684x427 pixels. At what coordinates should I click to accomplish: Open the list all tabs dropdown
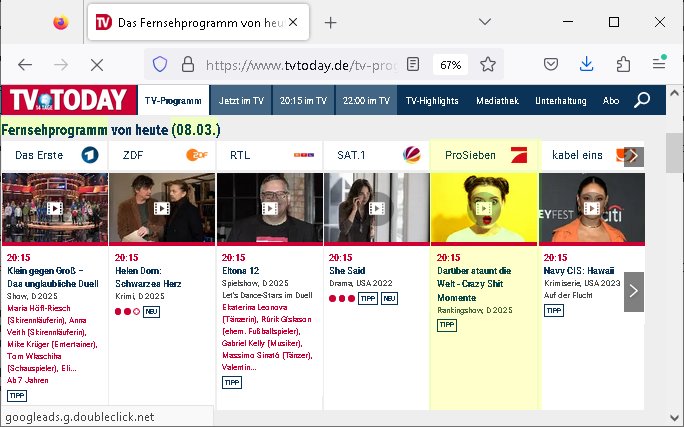[x=485, y=21]
